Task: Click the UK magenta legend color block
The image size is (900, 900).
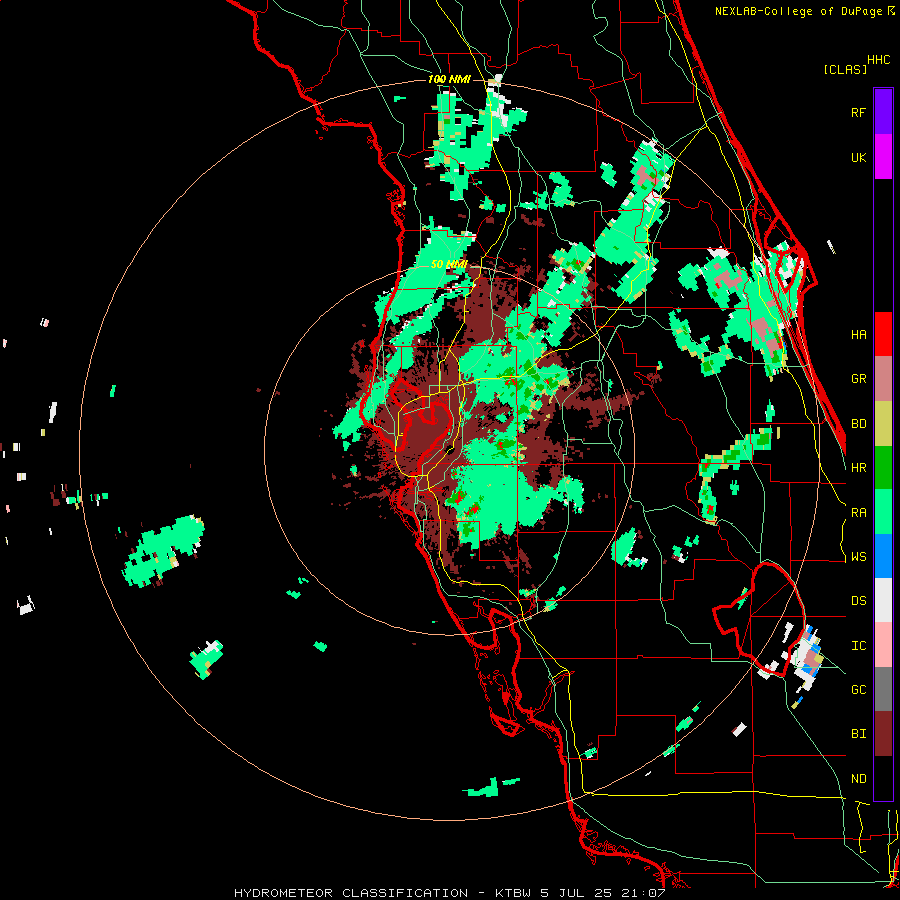Action: pyautogui.click(x=883, y=157)
